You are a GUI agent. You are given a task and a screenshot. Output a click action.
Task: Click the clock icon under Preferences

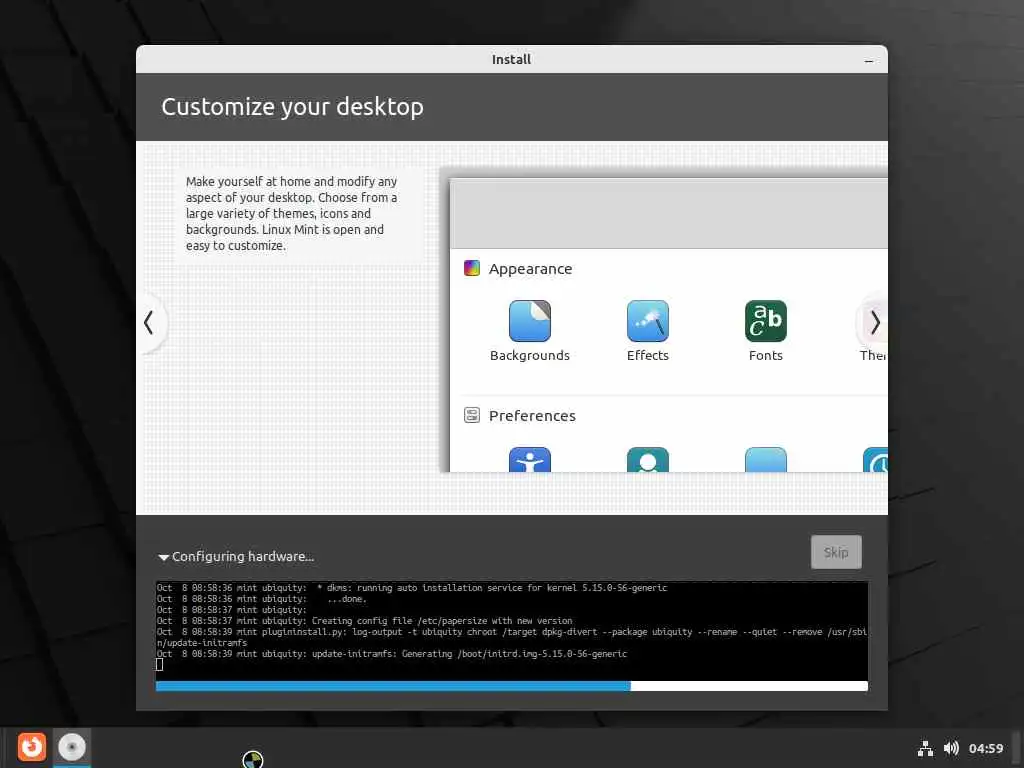[875, 459]
